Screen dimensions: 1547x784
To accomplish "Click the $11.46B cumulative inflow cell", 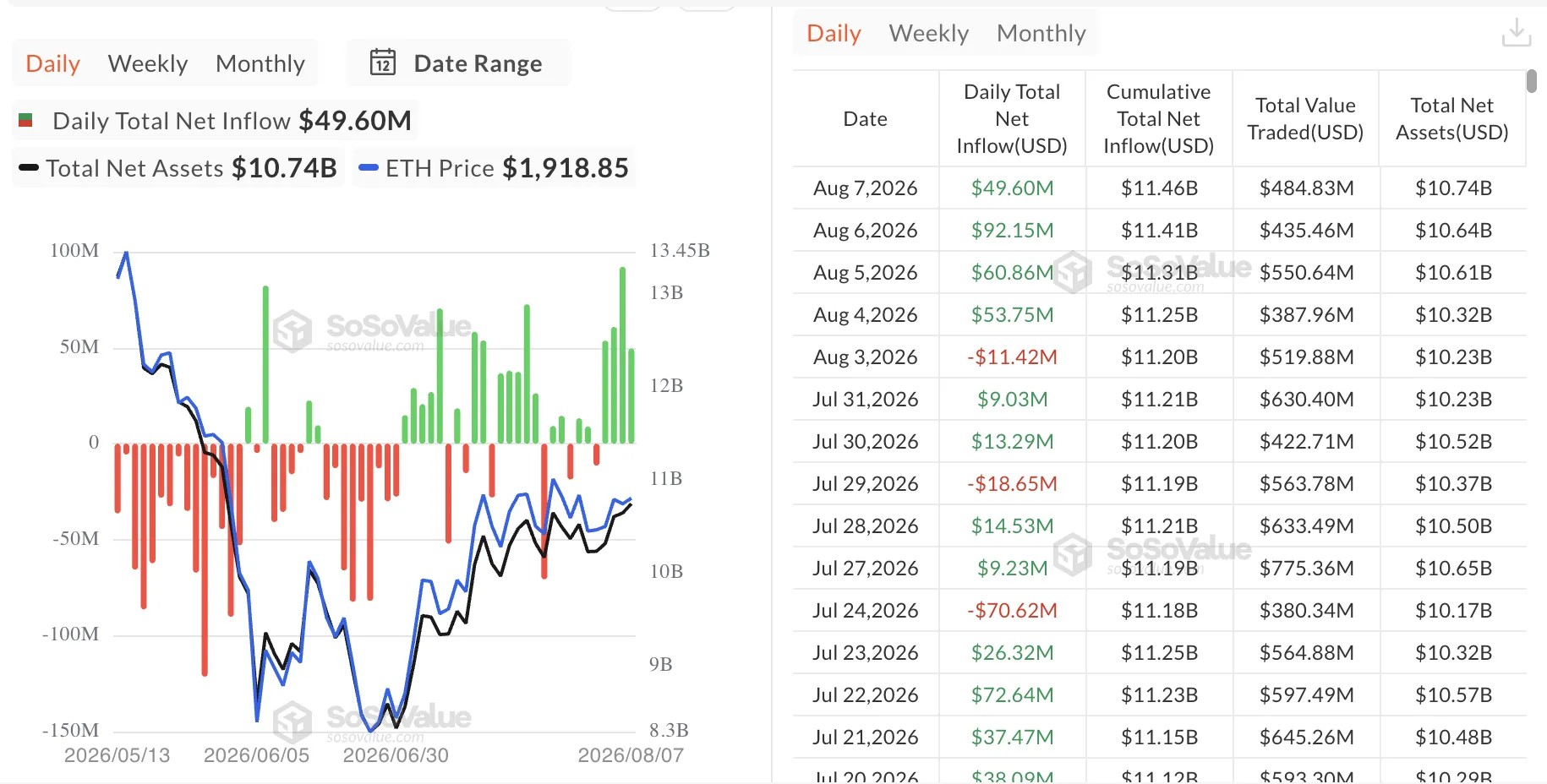I will pos(1159,188).
